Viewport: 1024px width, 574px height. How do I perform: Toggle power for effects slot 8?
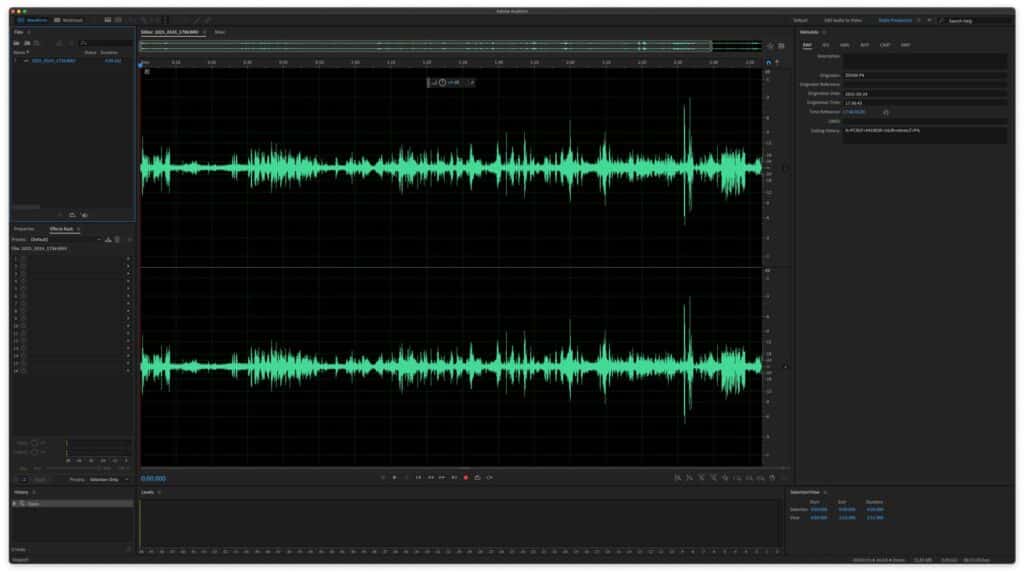(x=23, y=311)
